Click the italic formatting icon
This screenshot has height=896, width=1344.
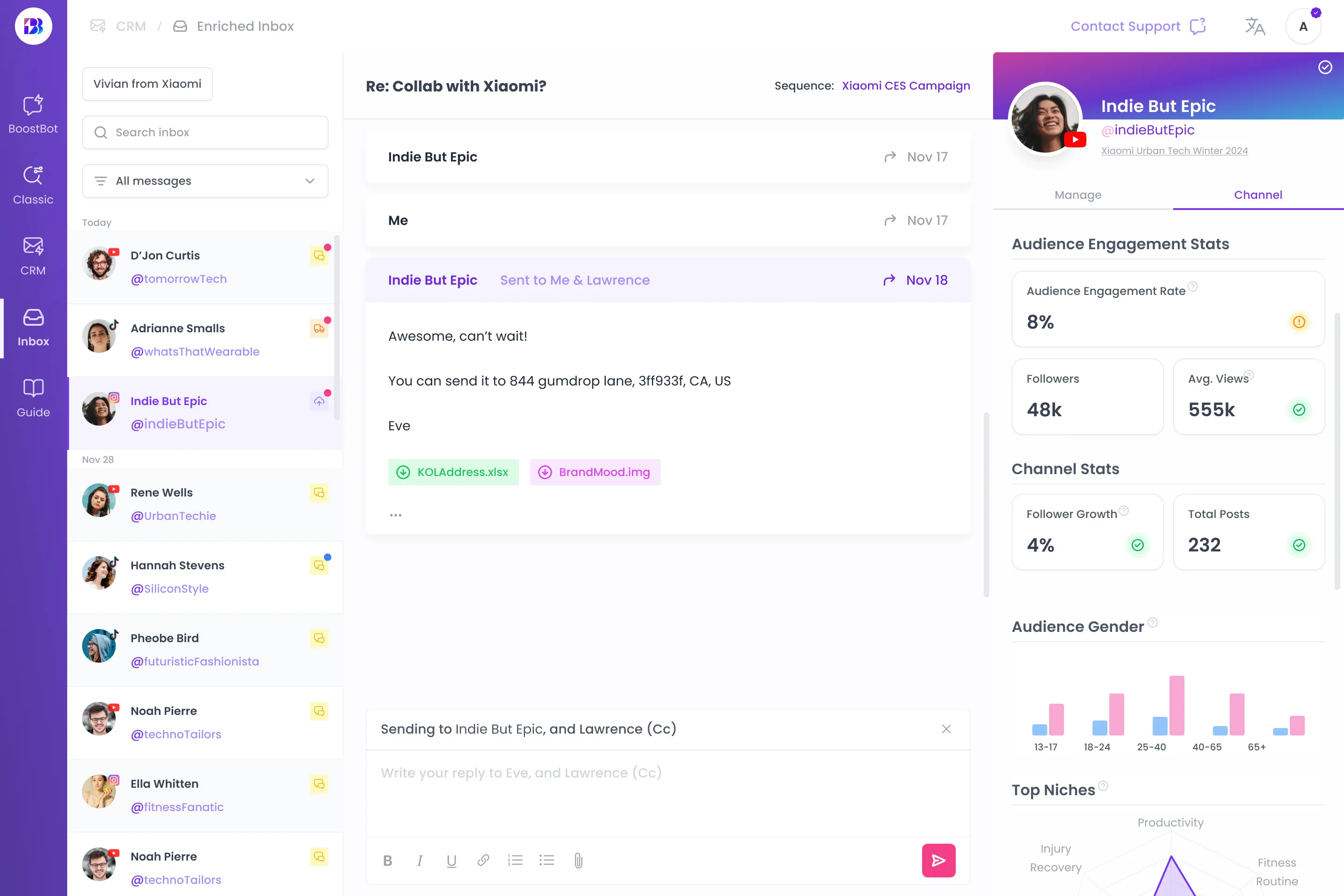click(420, 860)
